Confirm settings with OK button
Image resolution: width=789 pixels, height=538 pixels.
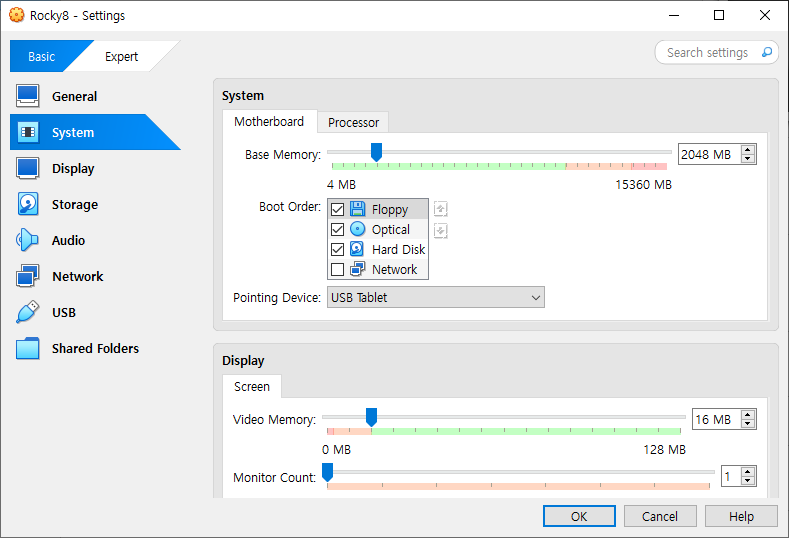point(579,516)
